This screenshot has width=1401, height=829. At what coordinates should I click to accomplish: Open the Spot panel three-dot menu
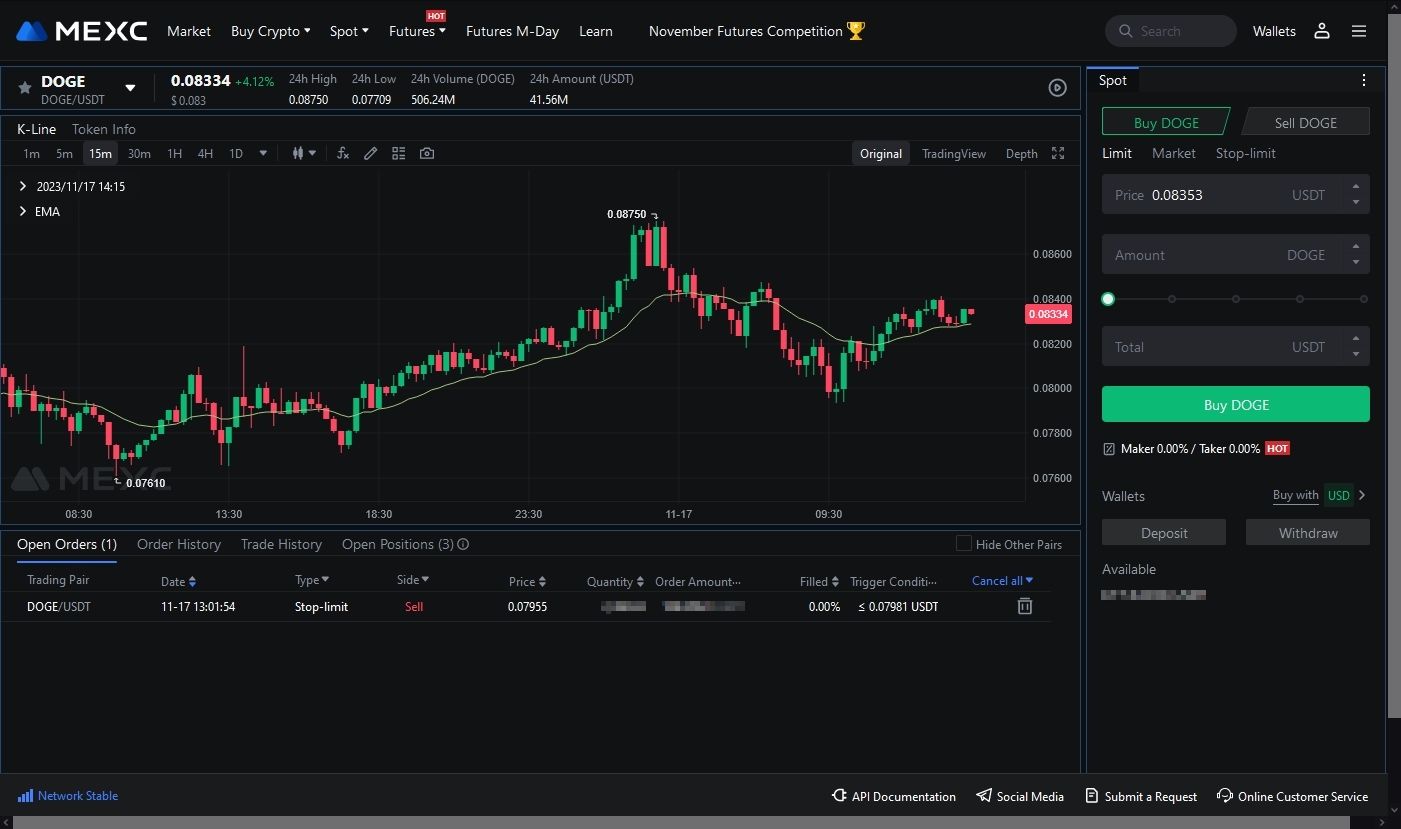[1364, 80]
